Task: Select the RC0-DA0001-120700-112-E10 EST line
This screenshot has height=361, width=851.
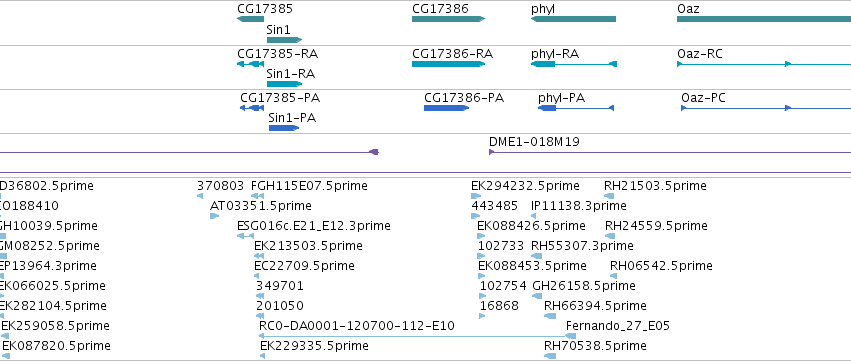Action: click(417, 336)
